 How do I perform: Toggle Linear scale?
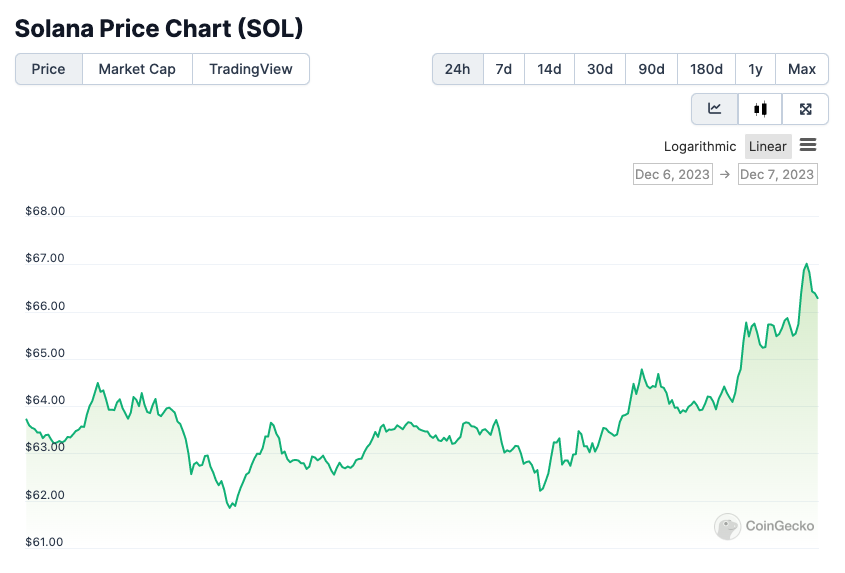point(768,146)
